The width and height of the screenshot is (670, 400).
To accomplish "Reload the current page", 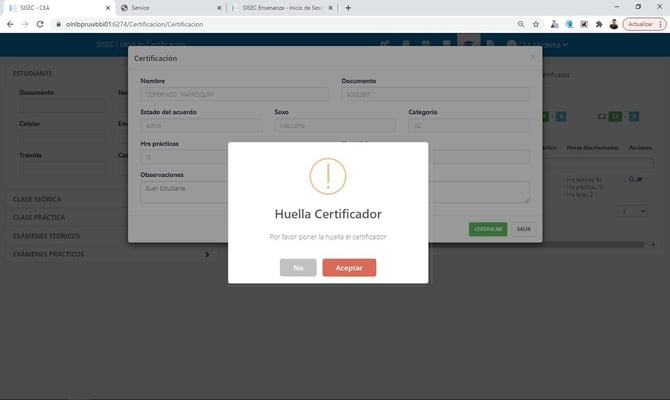I will click(39, 23).
